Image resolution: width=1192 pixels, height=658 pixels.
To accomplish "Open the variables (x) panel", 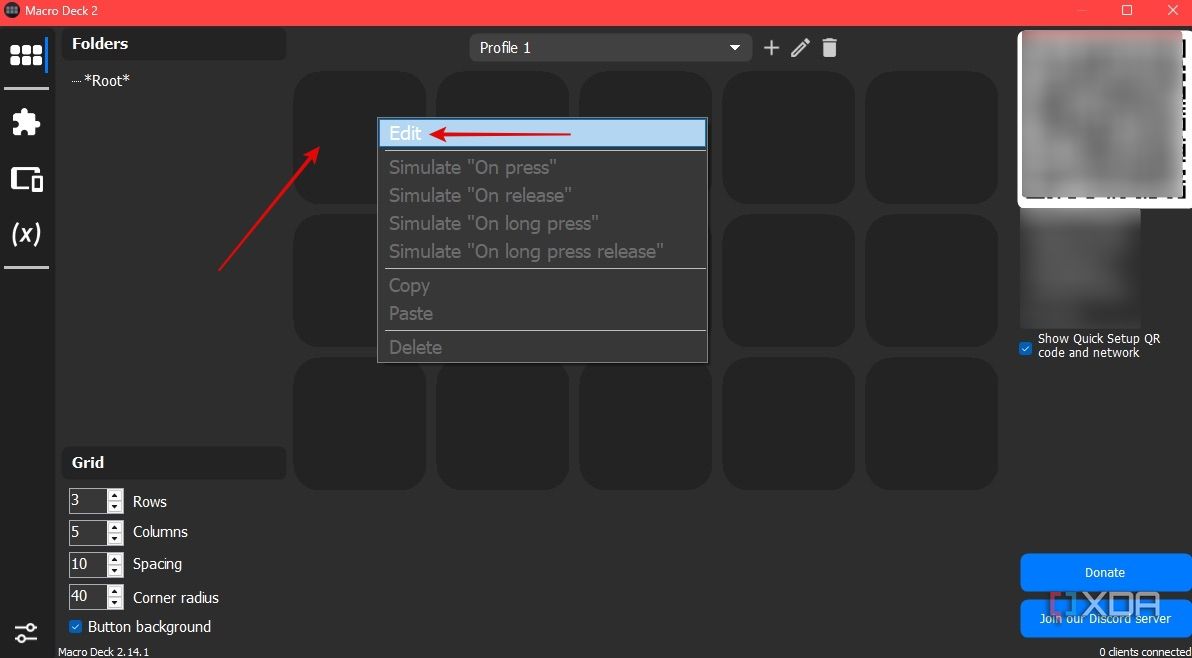I will tap(25, 233).
